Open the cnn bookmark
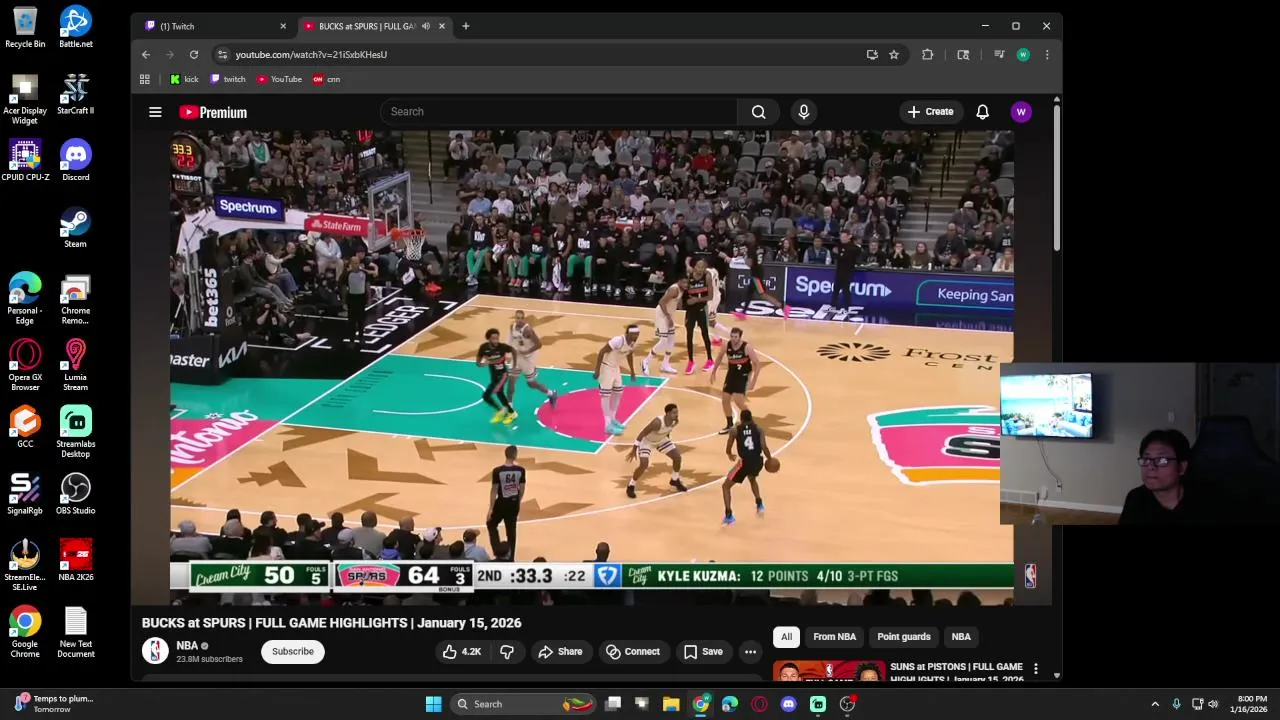Viewport: 1280px width, 720px height. (x=327, y=79)
